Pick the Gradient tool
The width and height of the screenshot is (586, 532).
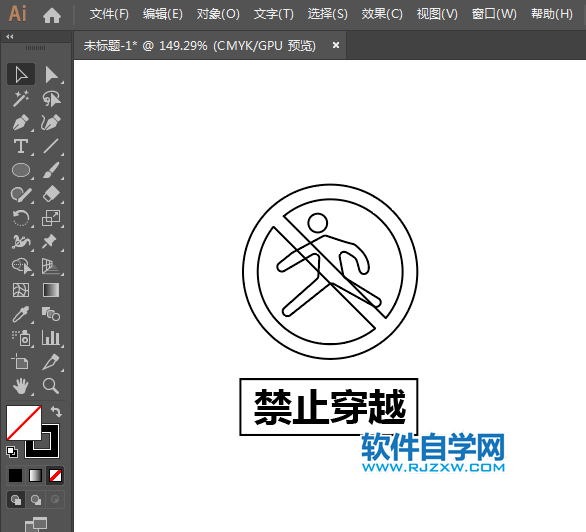tap(51, 290)
